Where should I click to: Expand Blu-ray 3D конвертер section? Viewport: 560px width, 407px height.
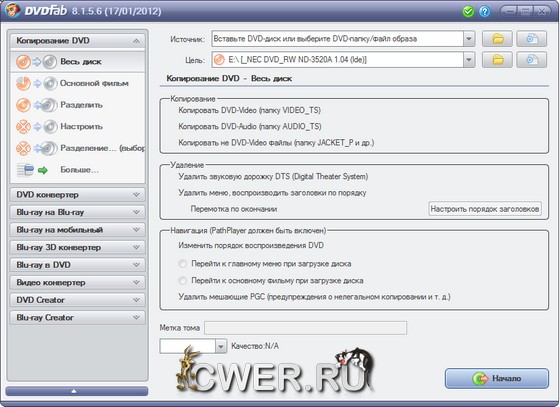(x=78, y=247)
